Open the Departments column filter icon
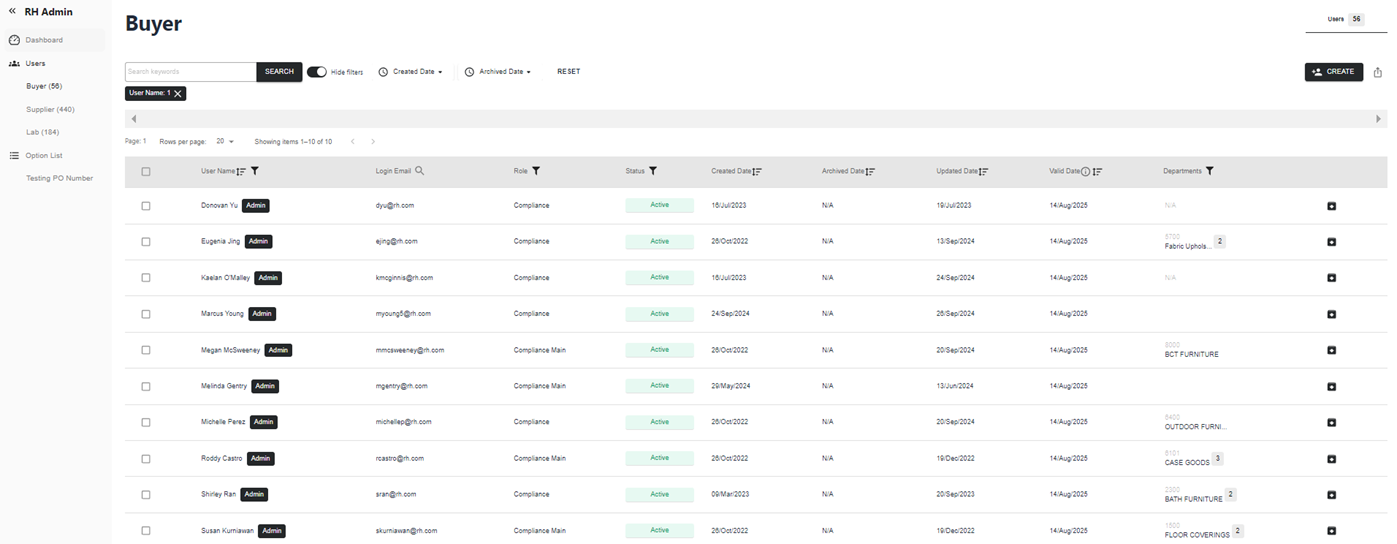The width and height of the screenshot is (1397, 544). point(1210,171)
